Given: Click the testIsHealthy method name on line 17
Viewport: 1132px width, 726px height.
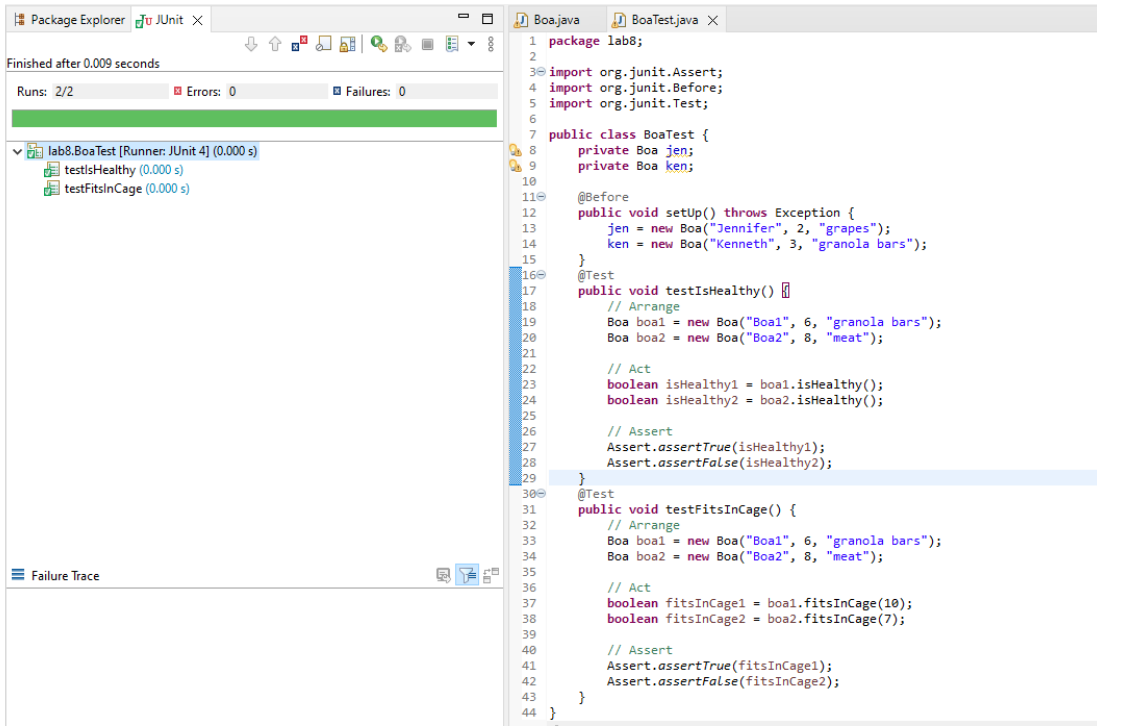Looking at the screenshot, I should click(713, 291).
